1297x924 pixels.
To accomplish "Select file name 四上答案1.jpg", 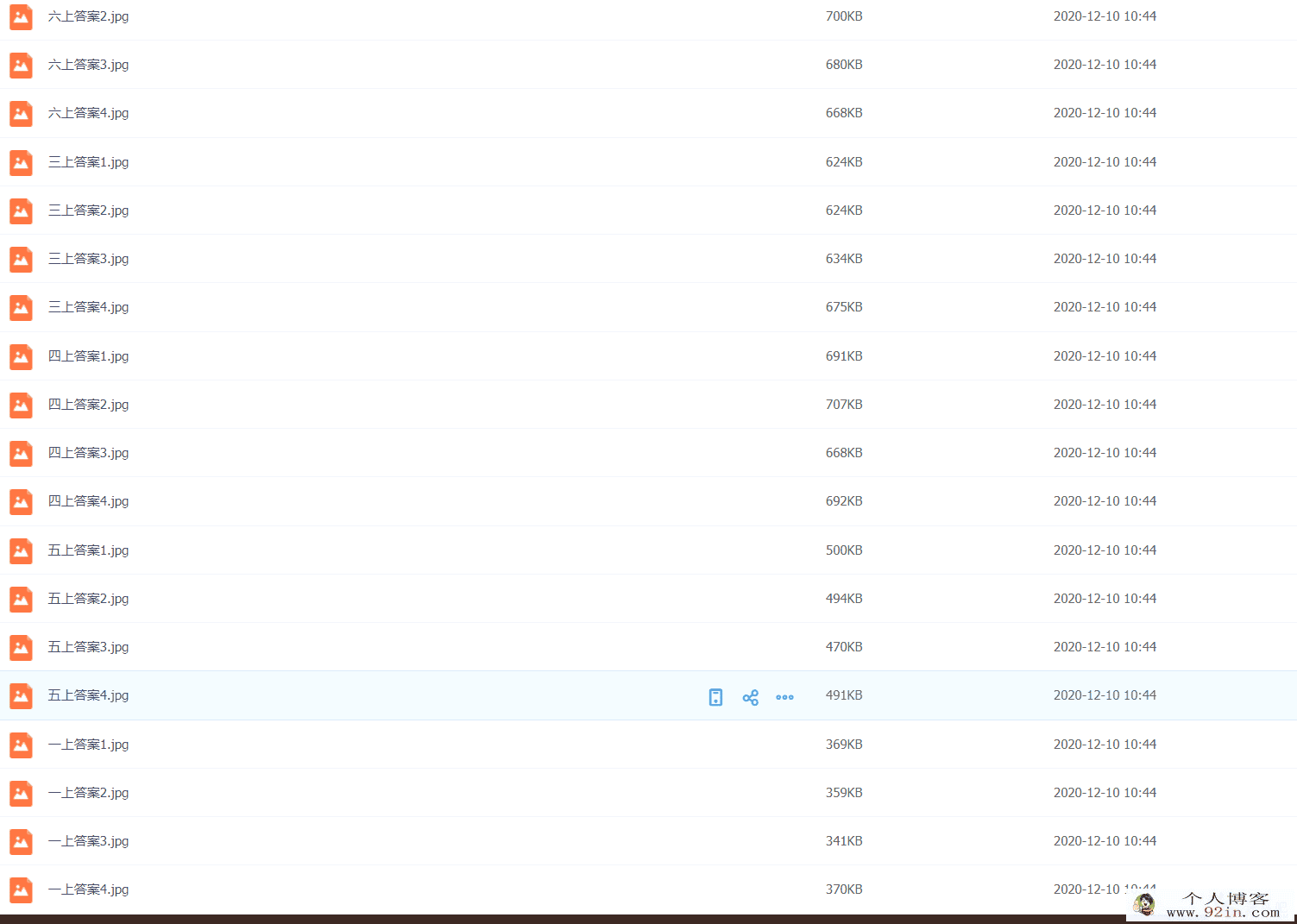I will (88, 356).
